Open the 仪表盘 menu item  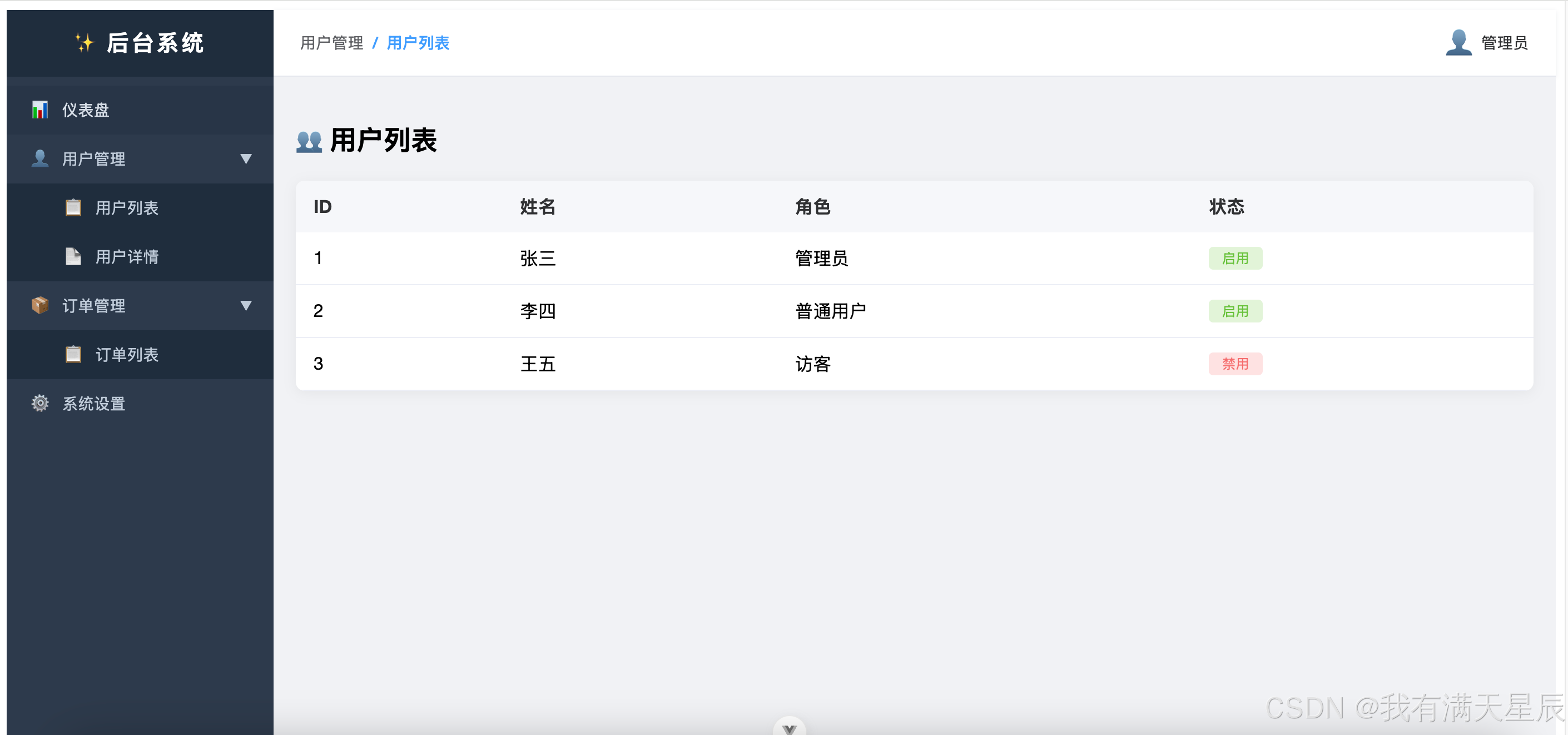point(140,110)
